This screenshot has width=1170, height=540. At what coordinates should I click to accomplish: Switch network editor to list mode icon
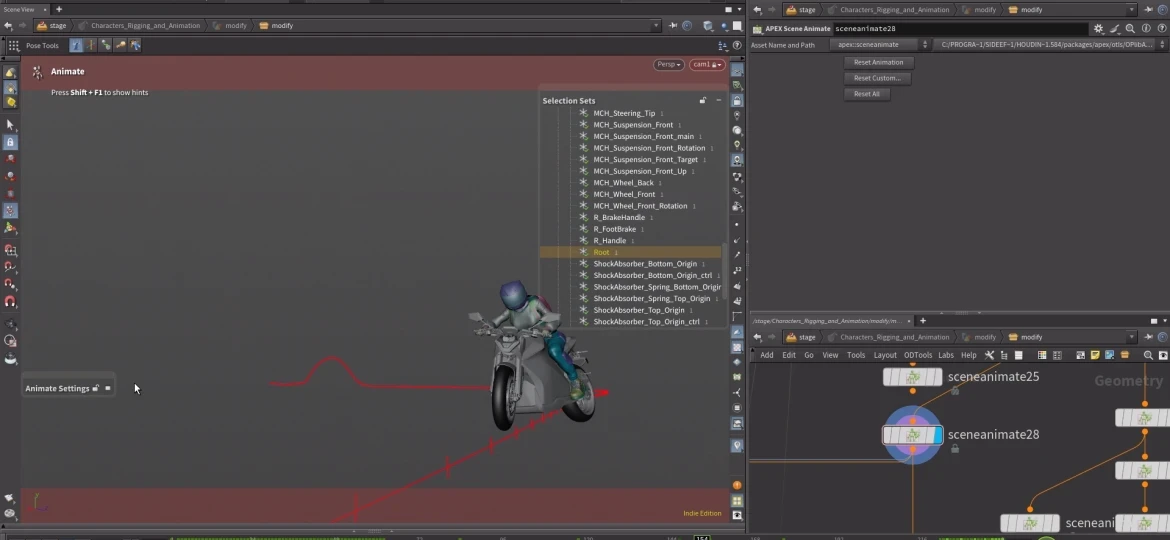click(x=1019, y=355)
